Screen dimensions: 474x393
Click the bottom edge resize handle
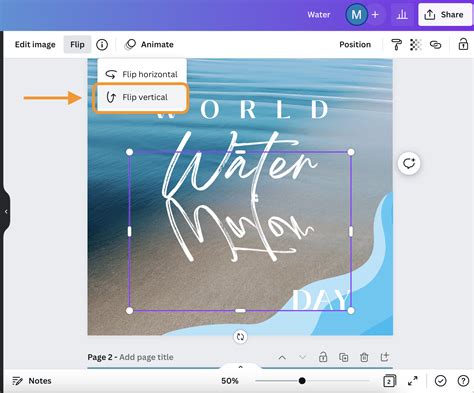click(240, 311)
